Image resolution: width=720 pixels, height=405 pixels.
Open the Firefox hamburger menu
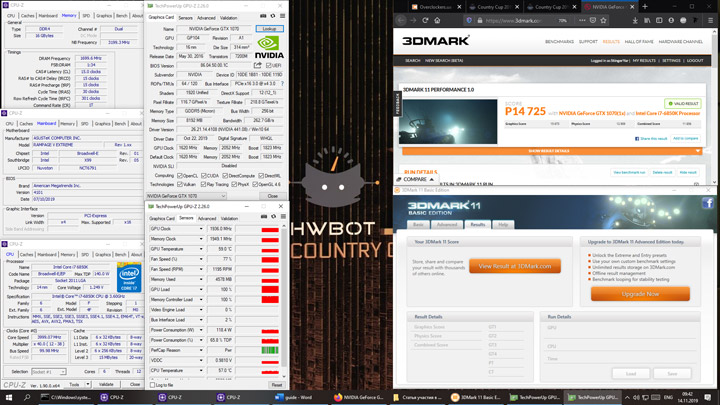coord(710,20)
